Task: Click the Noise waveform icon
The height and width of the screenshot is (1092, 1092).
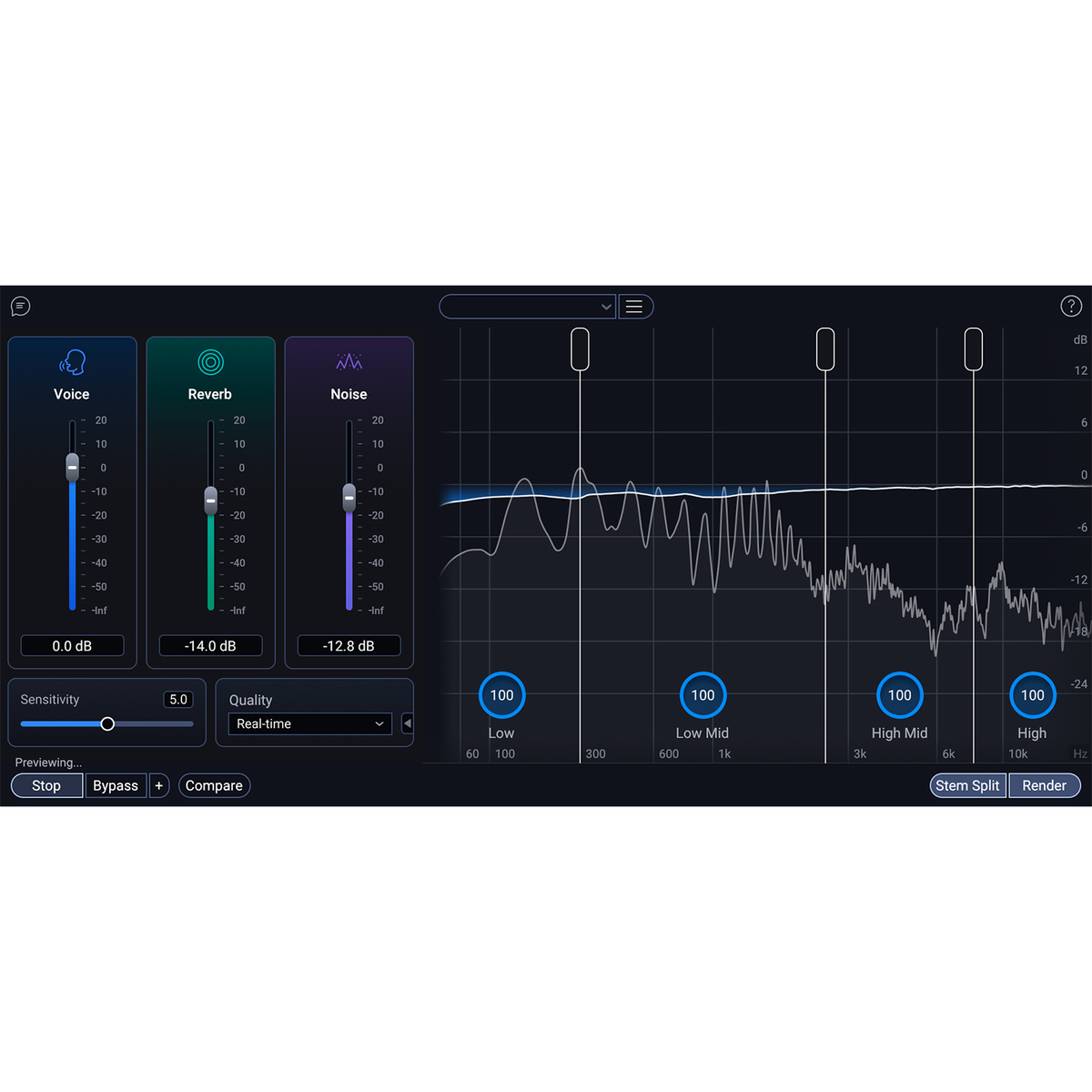Action: click(x=349, y=362)
